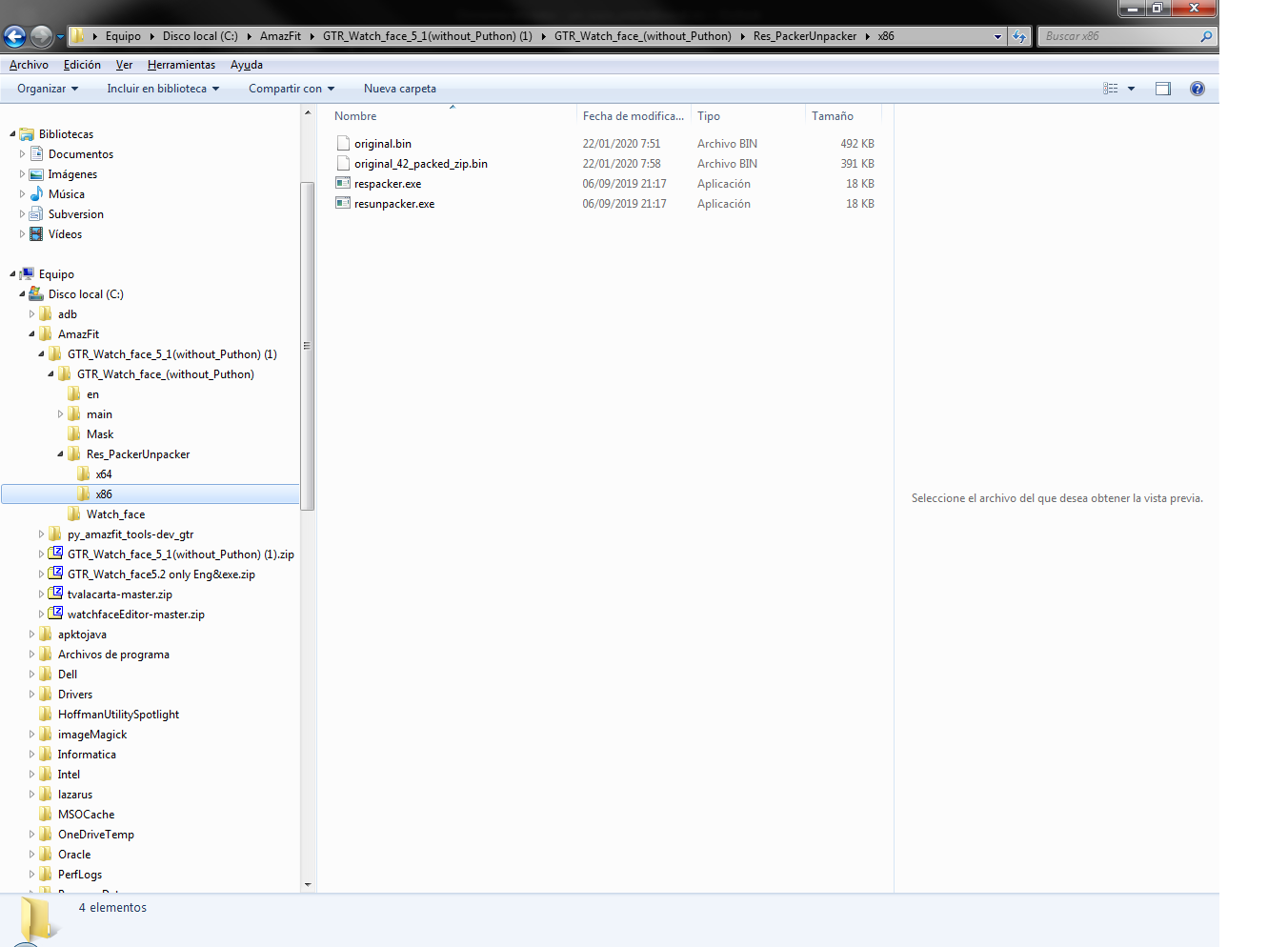This screenshot has width=1288, height=947.
Task: Open the help question mark icon
Action: point(1197,89)
